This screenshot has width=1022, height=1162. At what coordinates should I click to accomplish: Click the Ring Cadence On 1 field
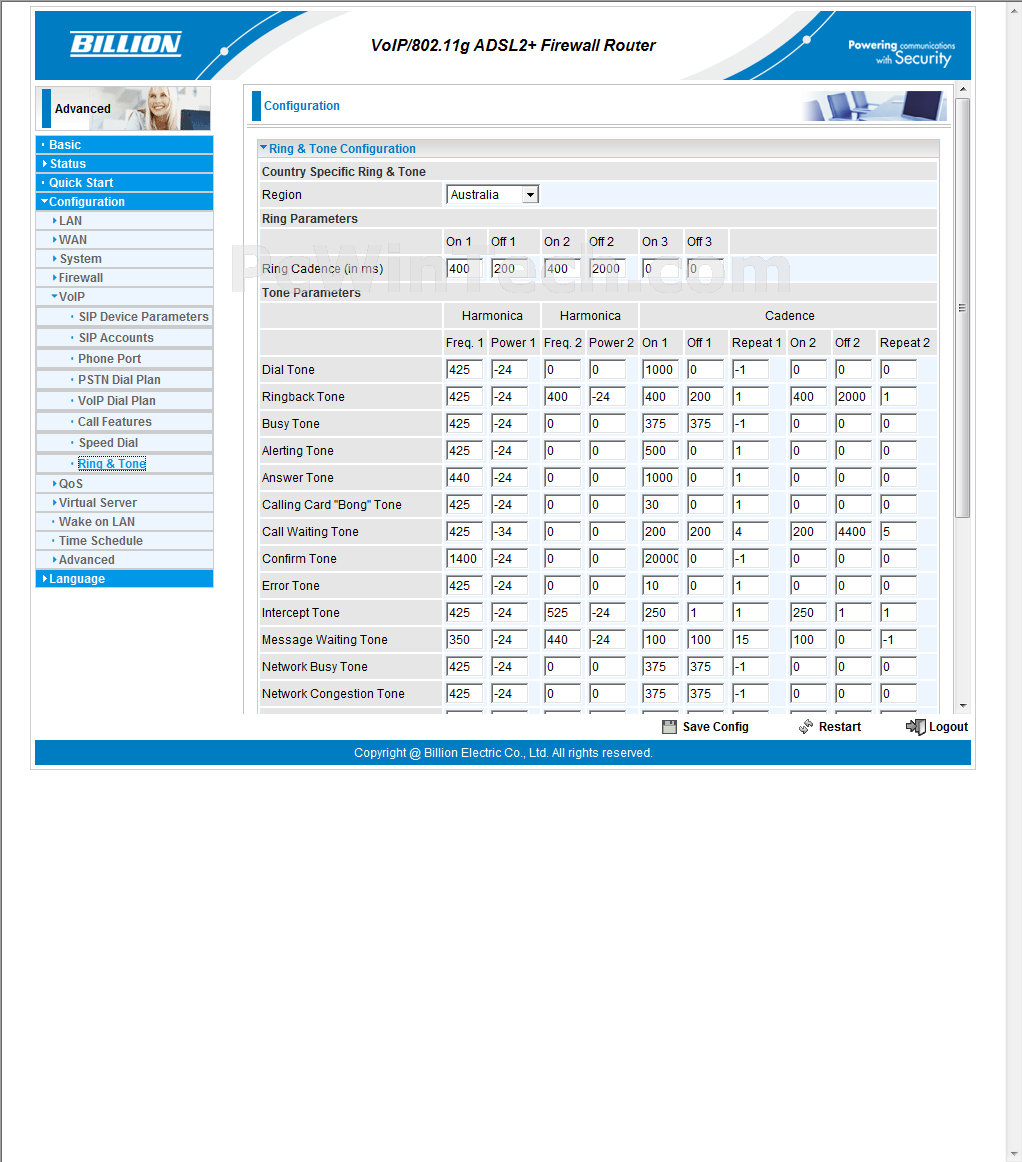click(x=465, y=268)
